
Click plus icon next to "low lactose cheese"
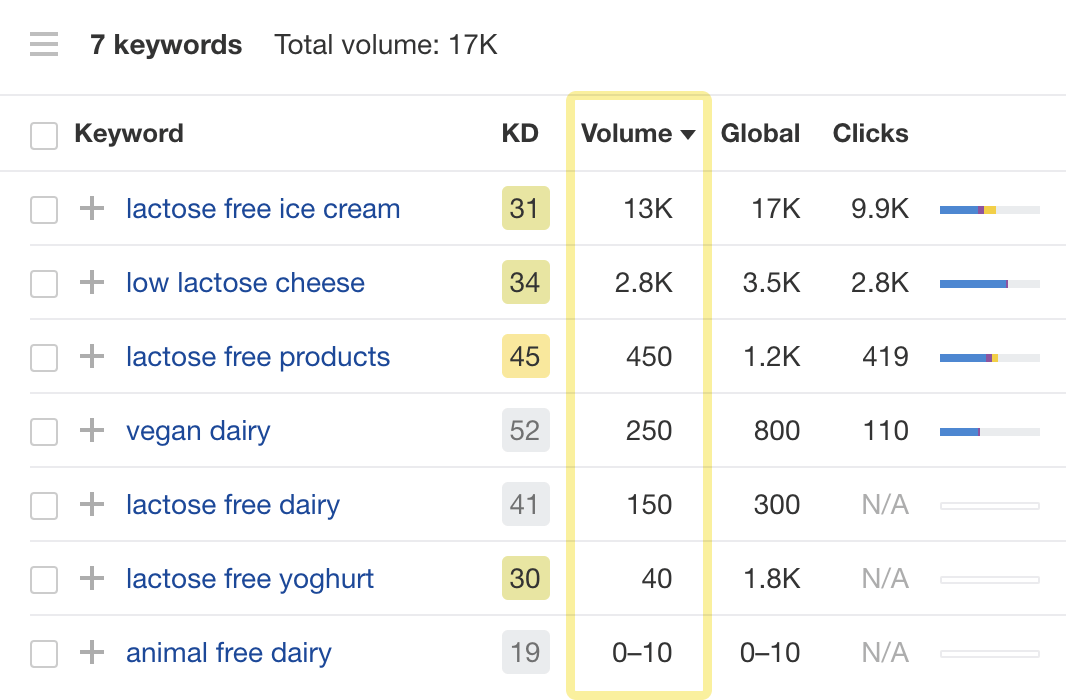91,283
